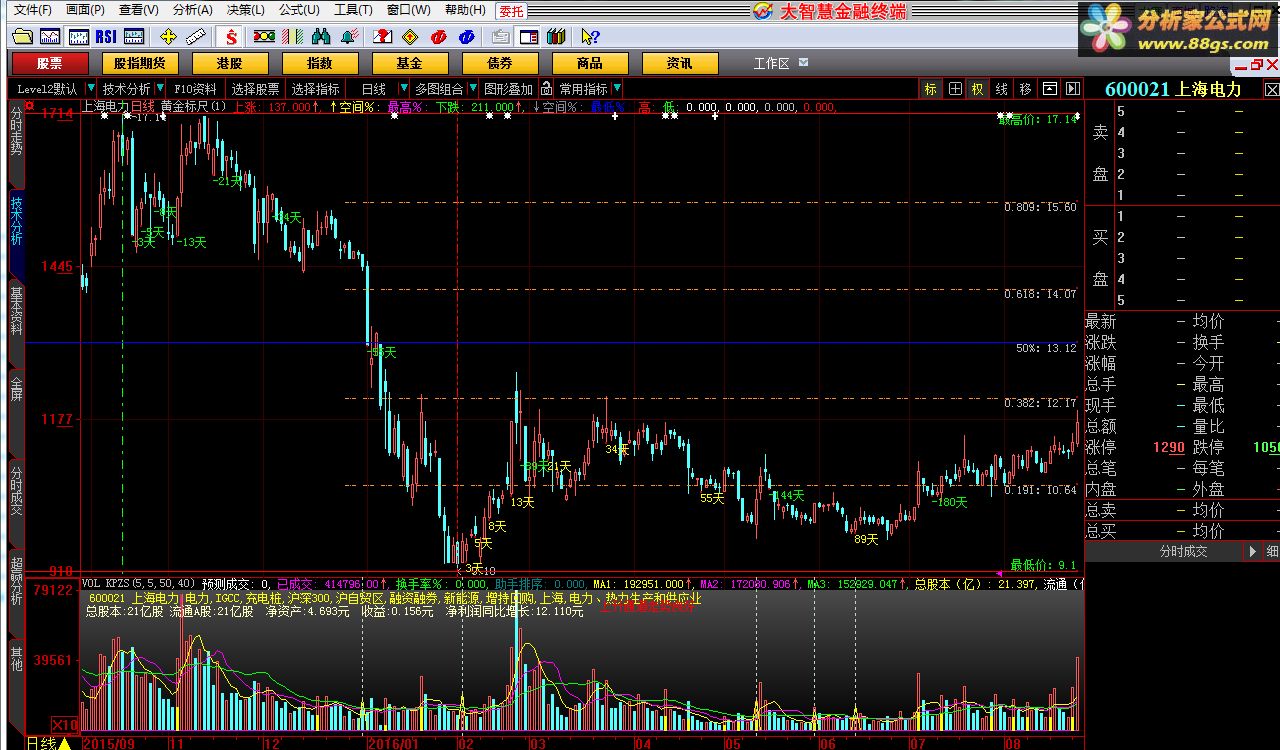Image resolution: width=1280 pixels, height=750 pixels.
Task: Click the open folder toolbar icon
Action: click(22, 37)
